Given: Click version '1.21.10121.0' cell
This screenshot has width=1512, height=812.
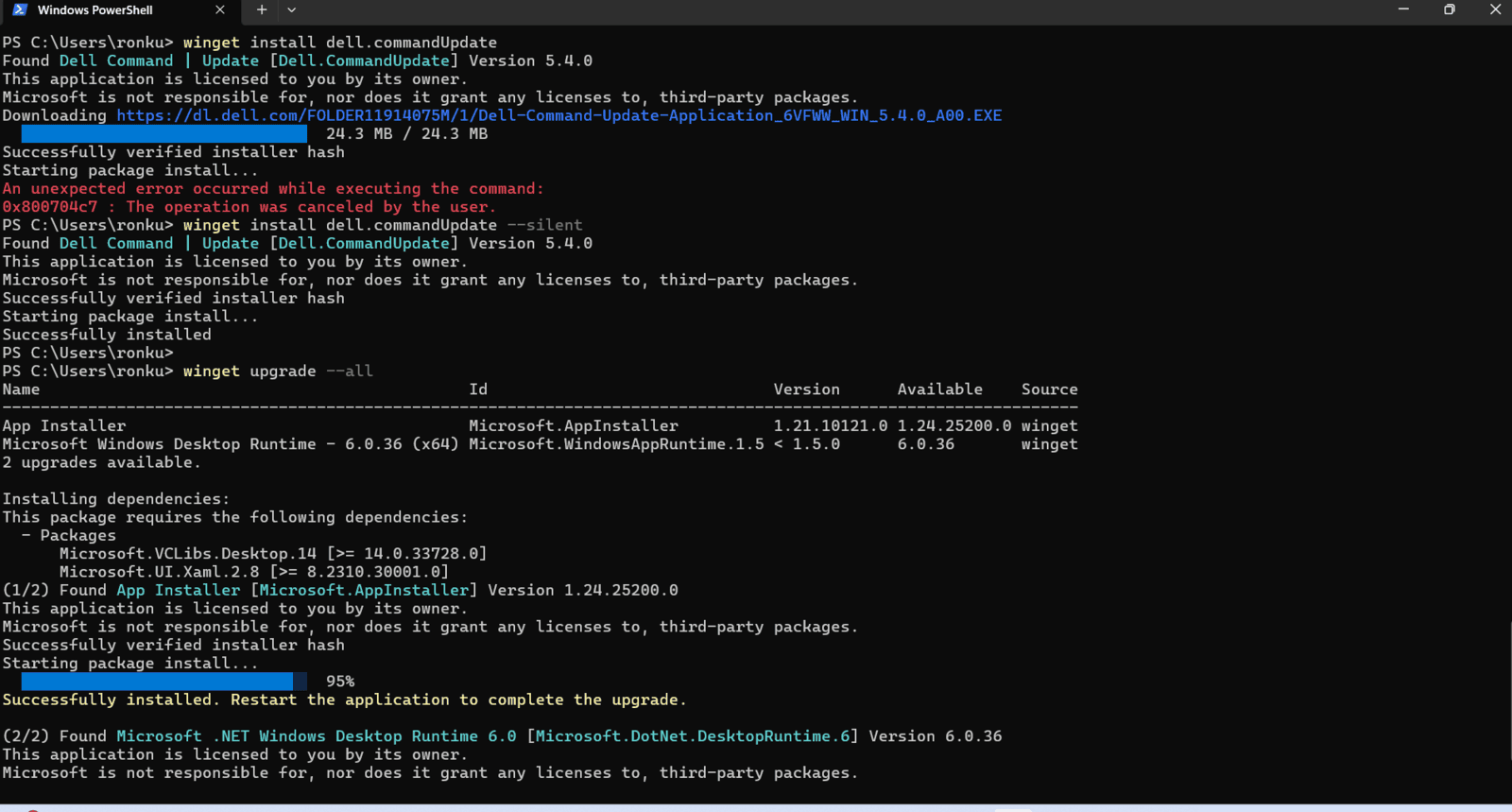Looking at the screenshot, I should (x=831, y=426).
